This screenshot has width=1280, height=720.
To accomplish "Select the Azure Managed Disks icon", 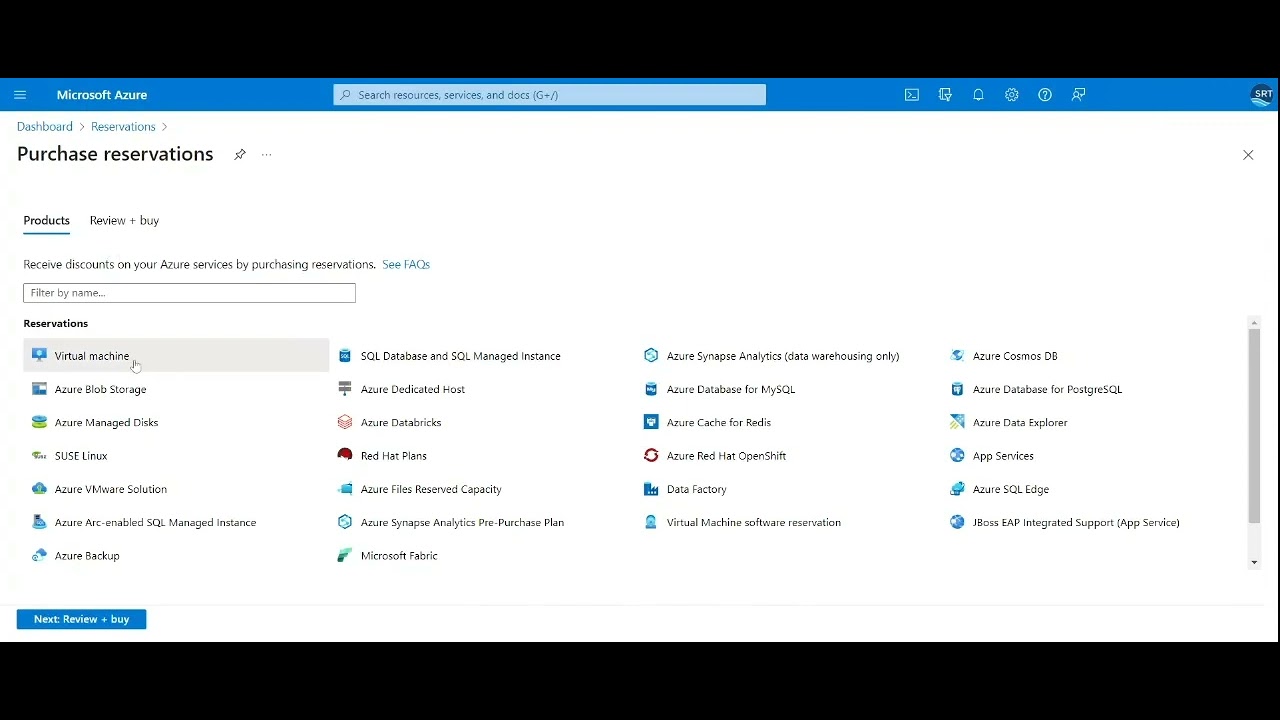I will [39, 422].
